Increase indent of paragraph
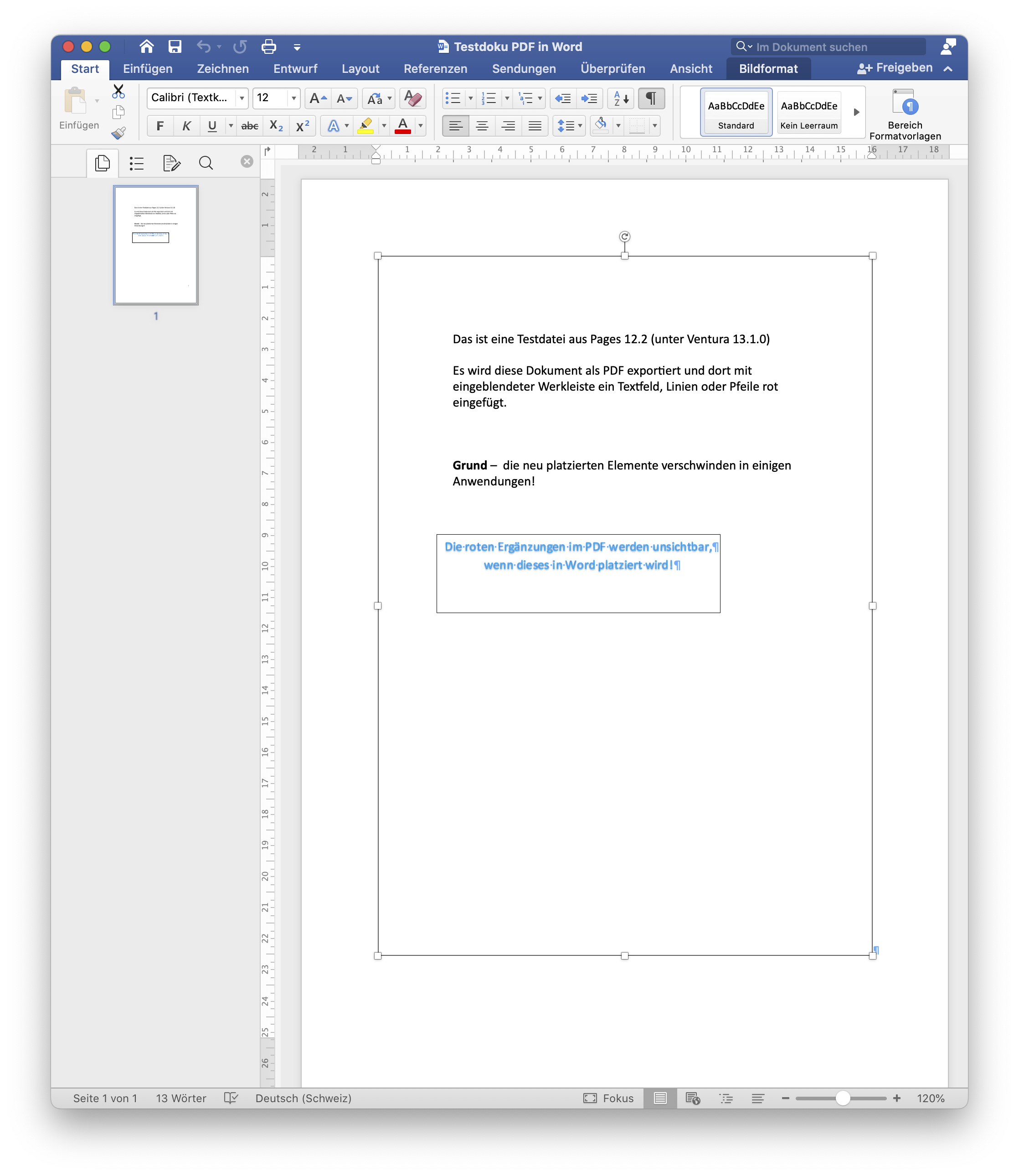Viewport: 1019px width, 1176px height. click(x=589, y=98)
